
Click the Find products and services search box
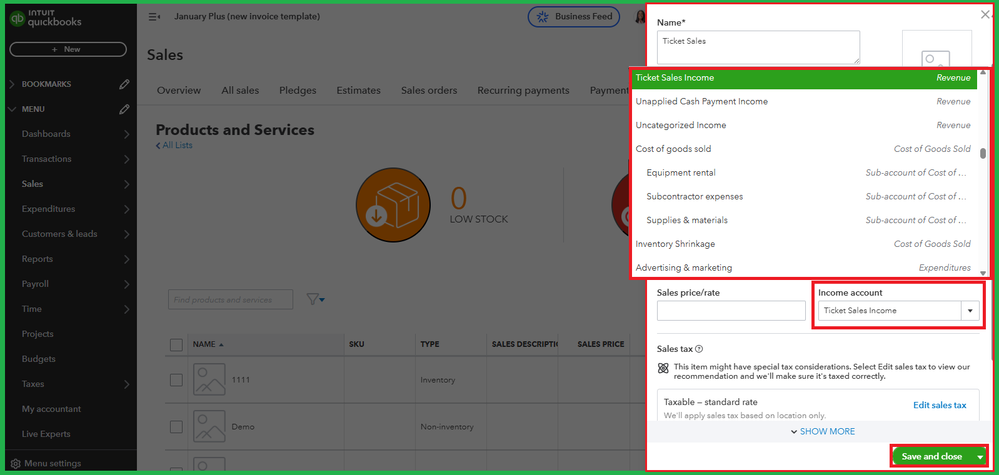pyautogui.click(x=231, y=299)
